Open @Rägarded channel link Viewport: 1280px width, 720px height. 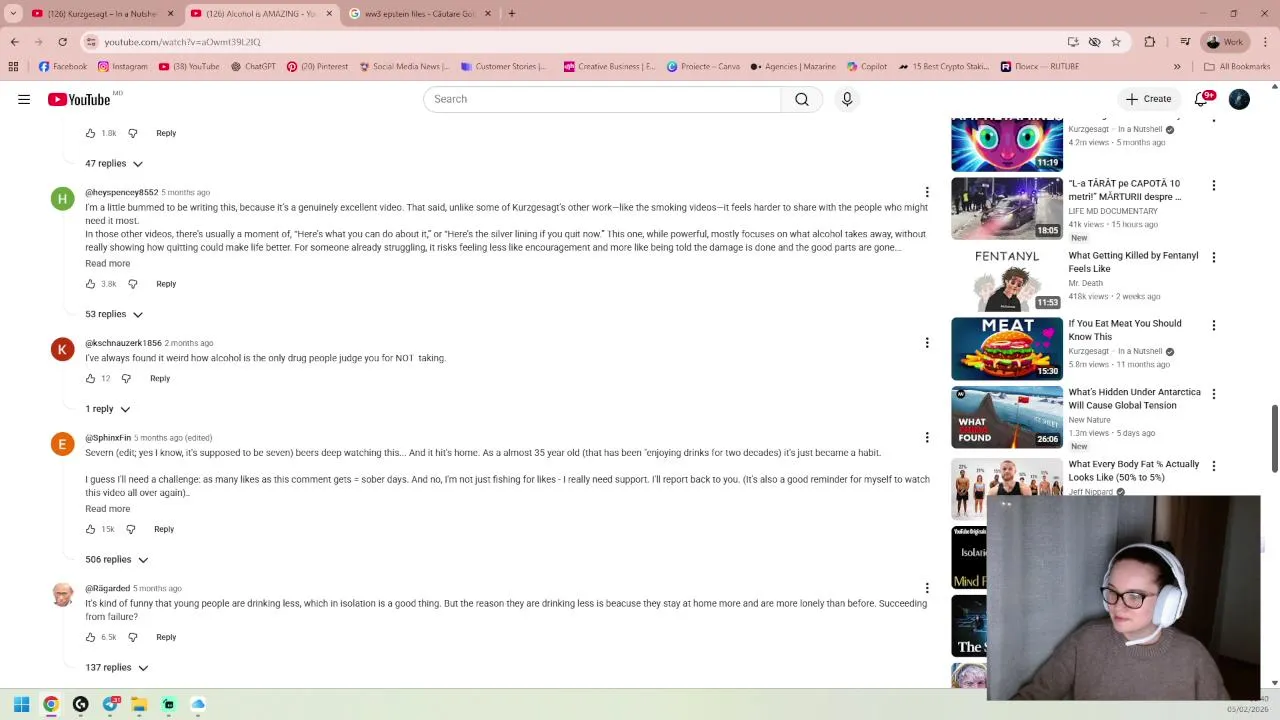[107, 588]
